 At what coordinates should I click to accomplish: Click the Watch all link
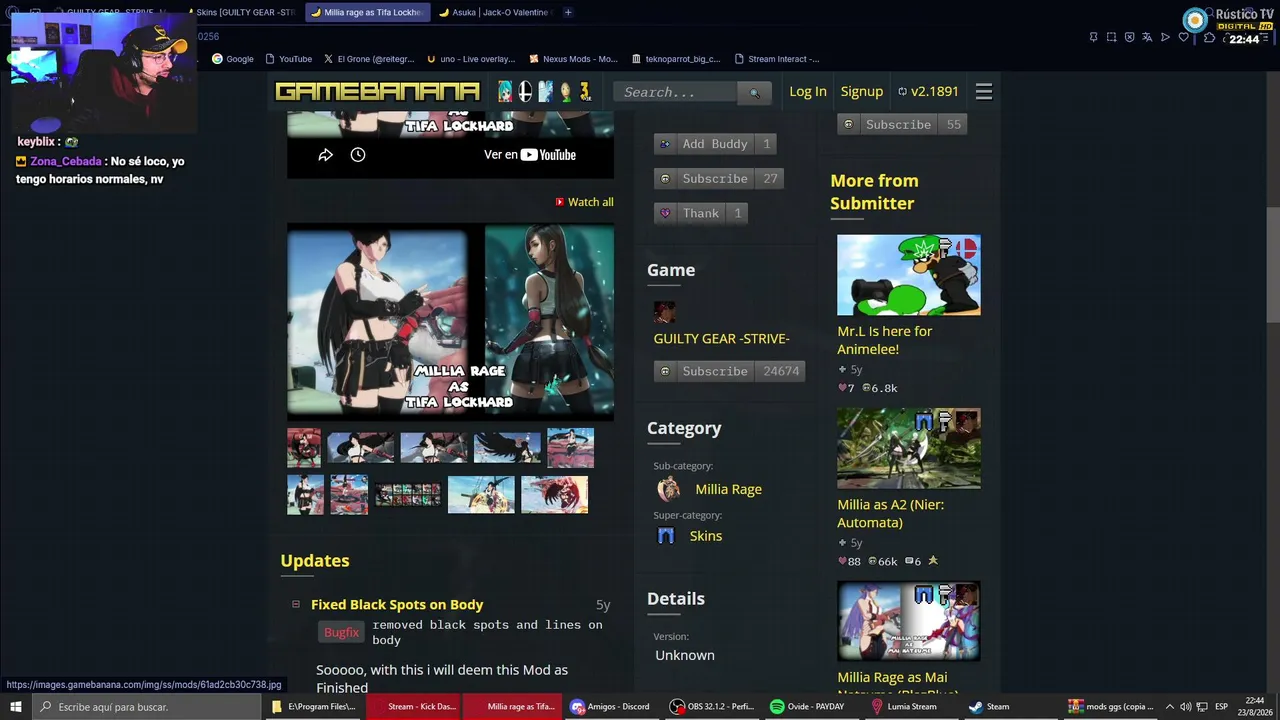point(585,202)
